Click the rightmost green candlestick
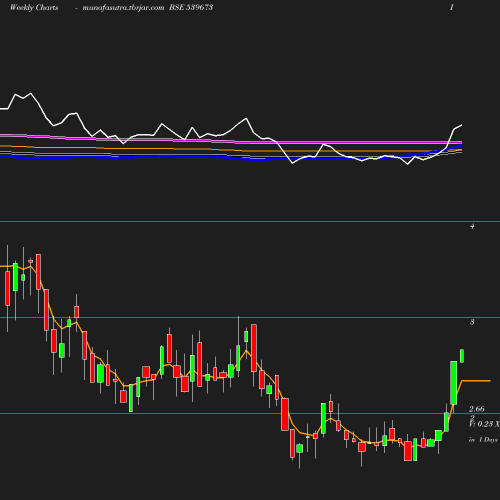This screenshot has width=500, height=500. pos(462,356)
